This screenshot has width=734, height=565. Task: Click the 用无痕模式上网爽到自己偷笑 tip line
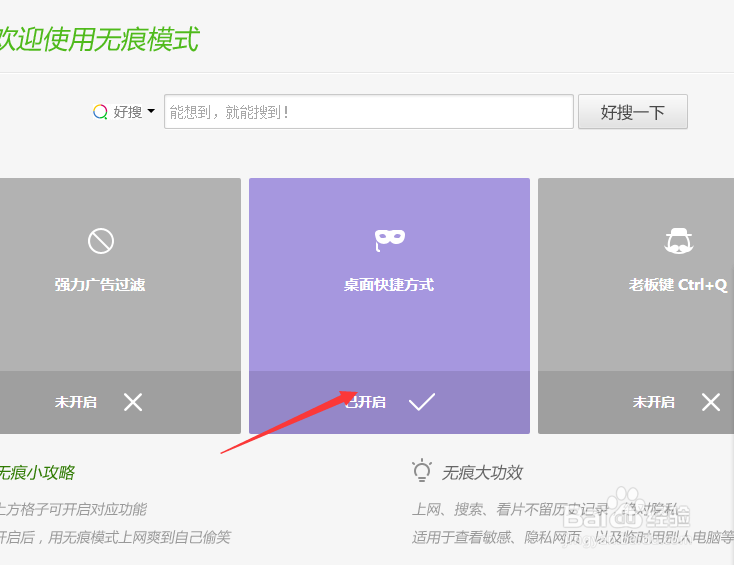[x=139, y=537]
